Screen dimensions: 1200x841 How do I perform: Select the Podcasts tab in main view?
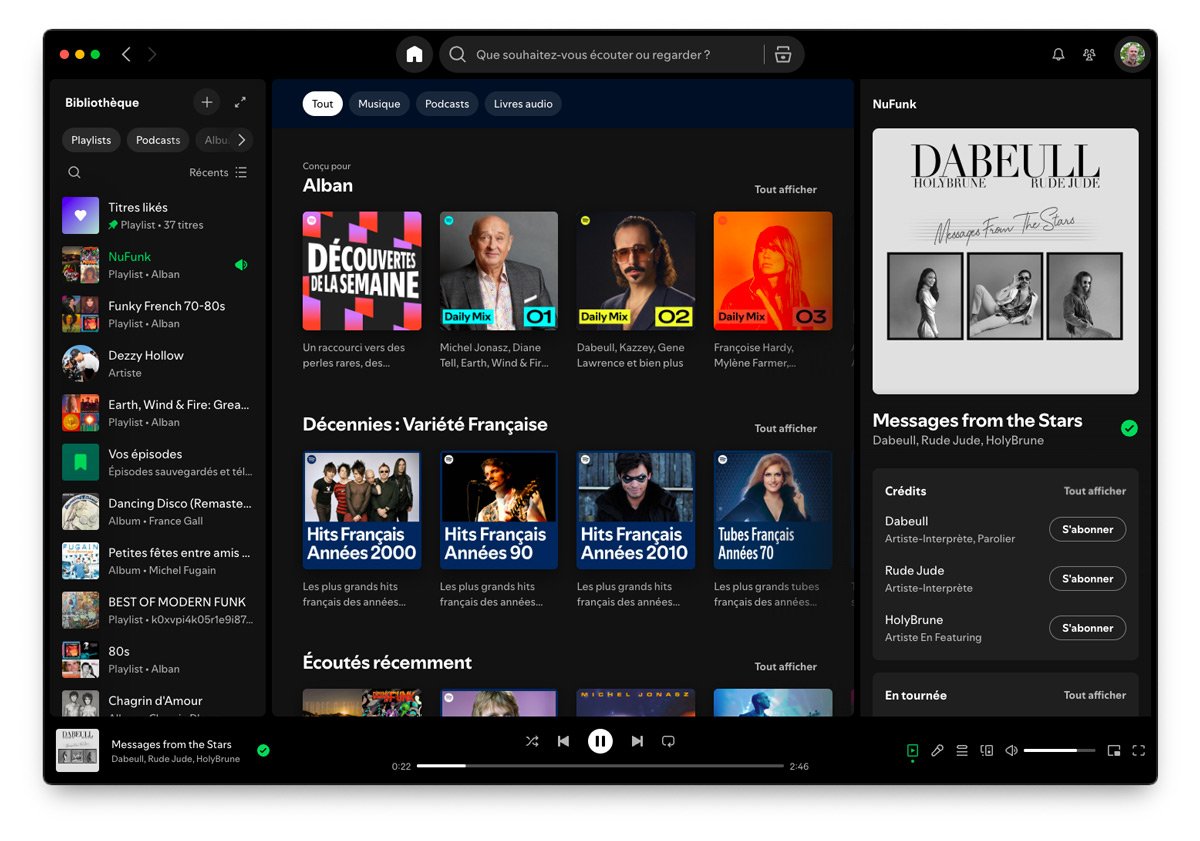[x=447, y=104]
